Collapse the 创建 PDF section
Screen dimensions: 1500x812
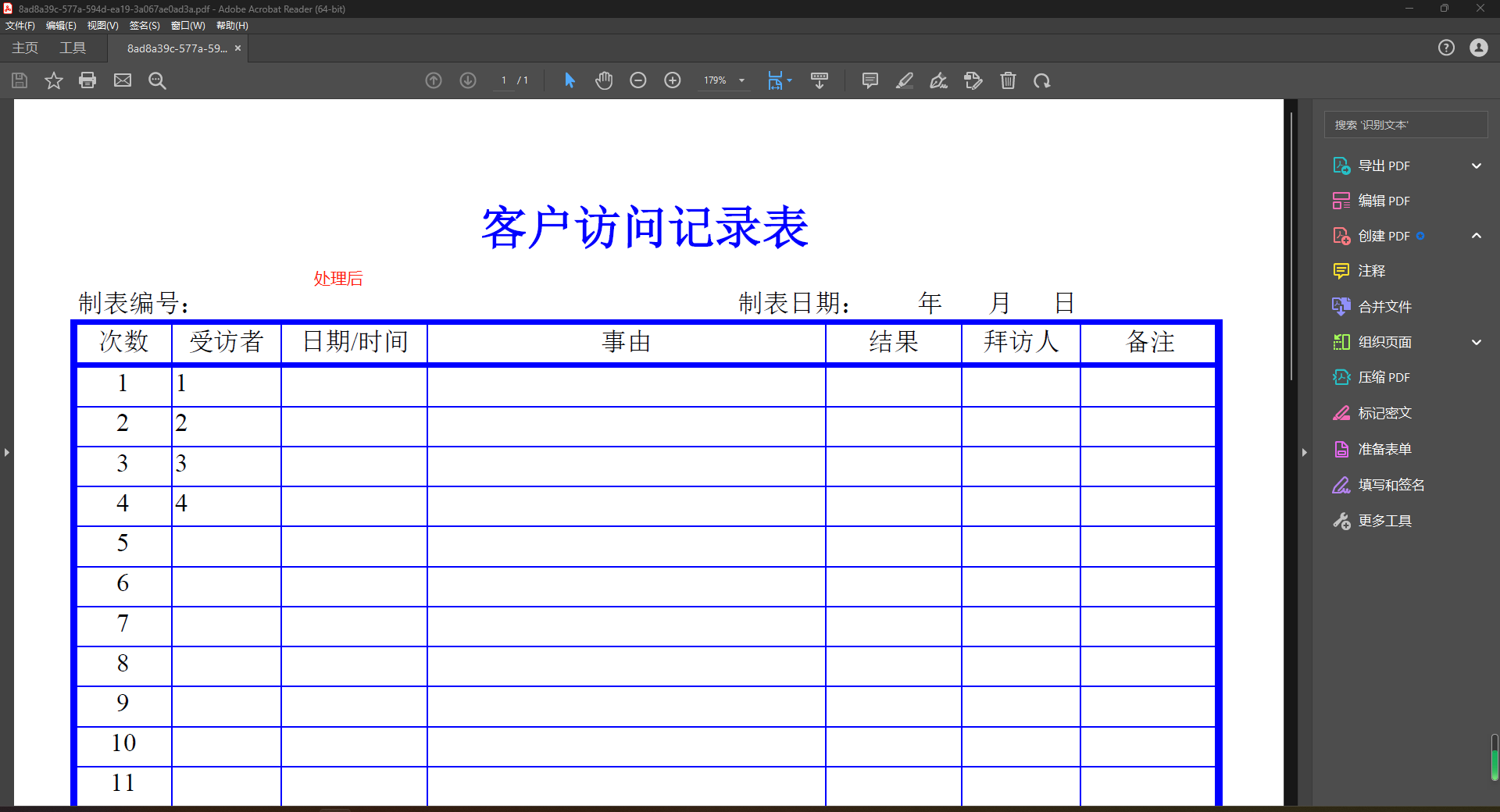tap(1477, 236)
